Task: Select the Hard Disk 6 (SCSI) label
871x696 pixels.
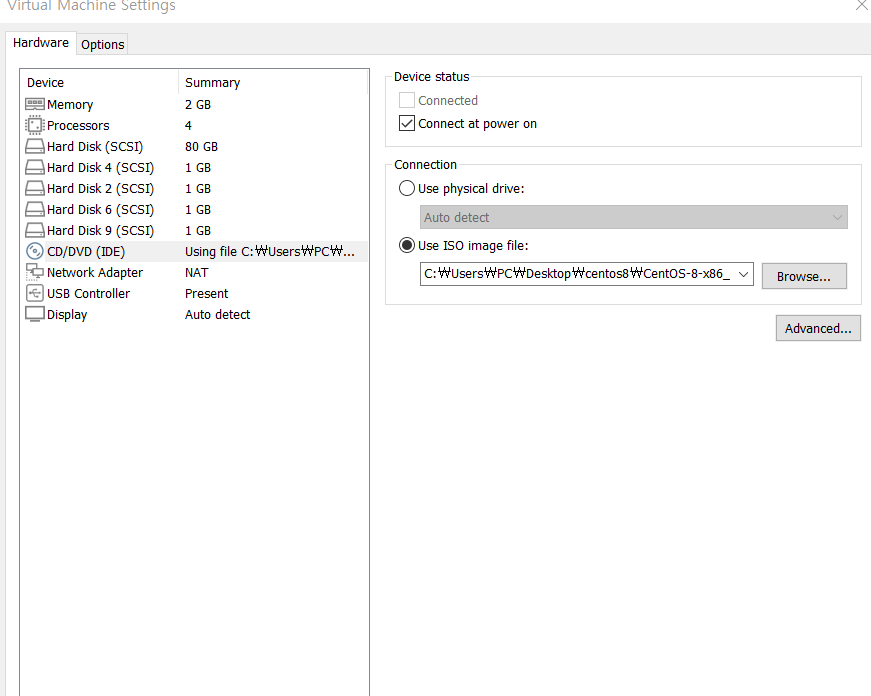Action: coord(101,210)
